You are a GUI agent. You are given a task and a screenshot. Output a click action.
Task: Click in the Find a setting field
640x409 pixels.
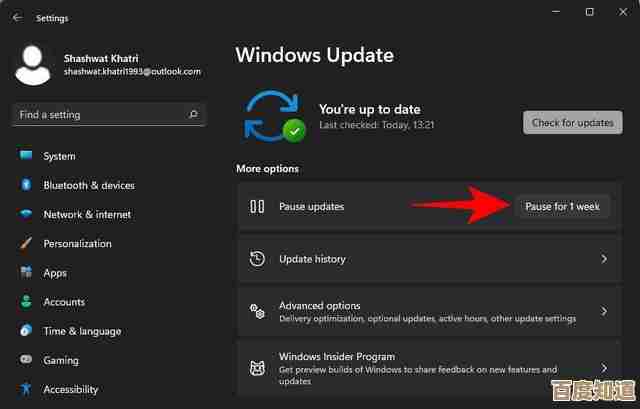tap(109, 114)
